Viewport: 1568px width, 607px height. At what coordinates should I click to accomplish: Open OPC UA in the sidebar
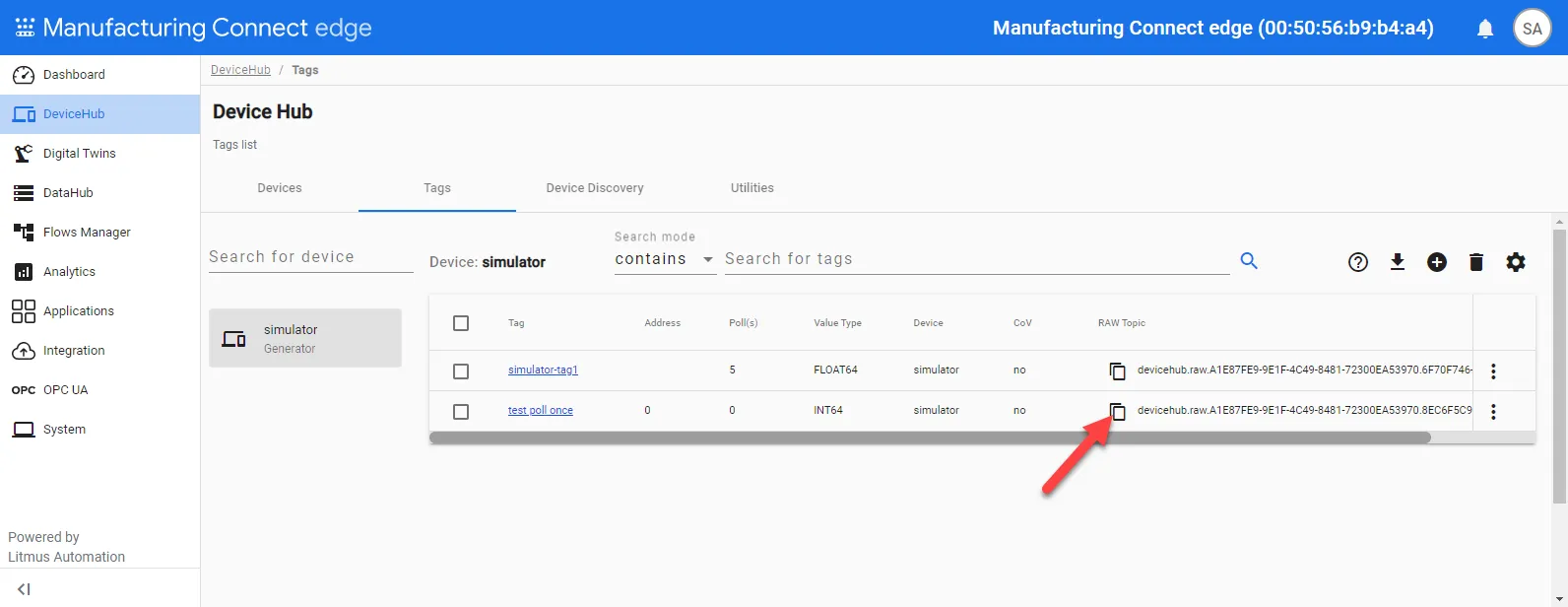pos(99,390)
